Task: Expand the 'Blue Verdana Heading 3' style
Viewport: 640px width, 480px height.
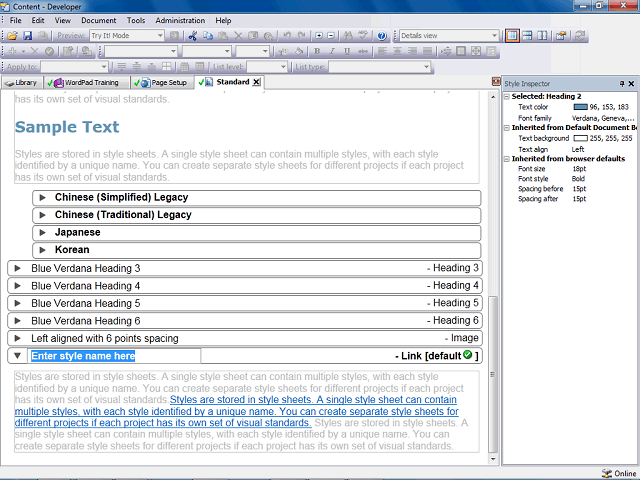Action: (17, 268)
